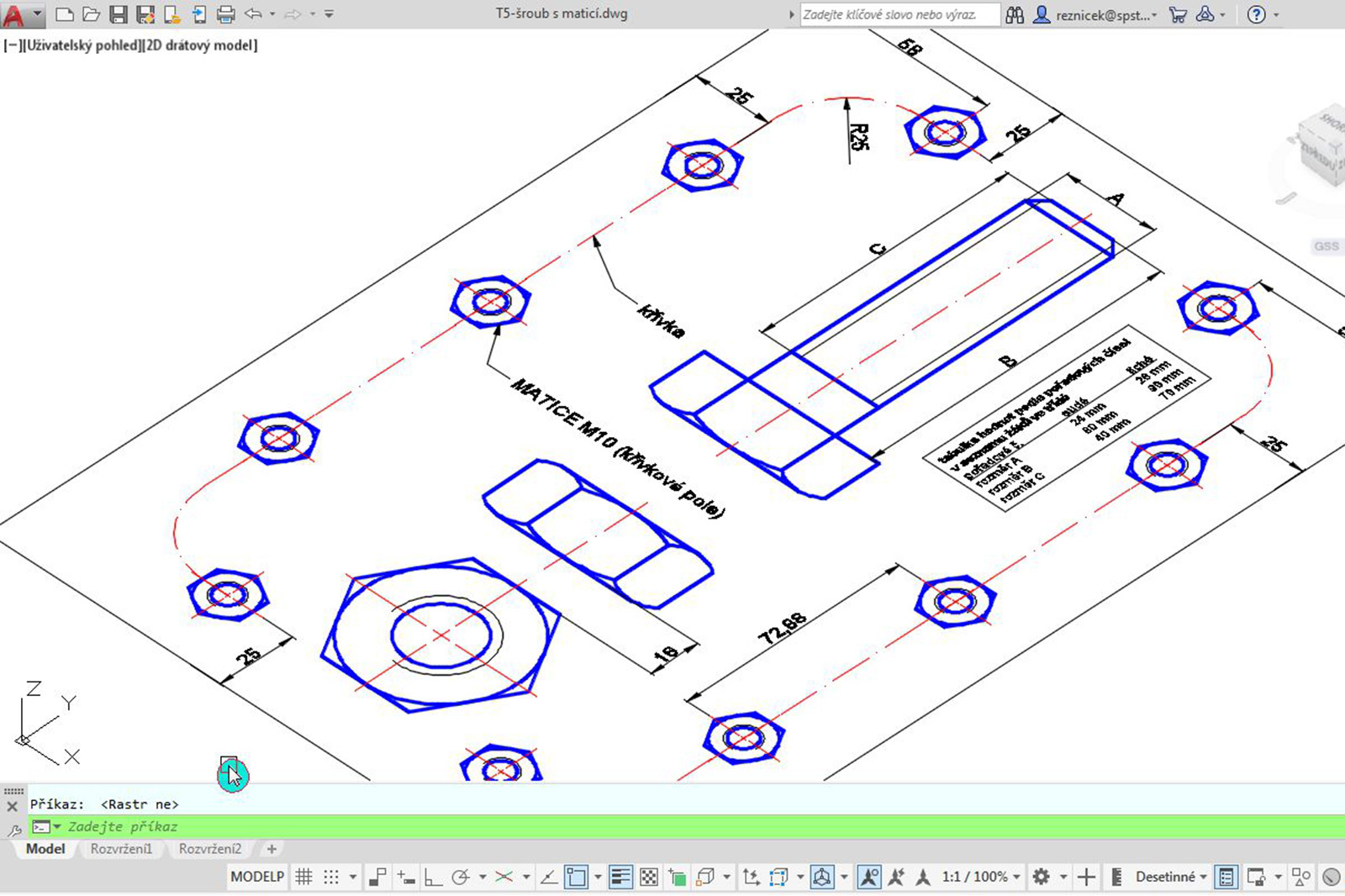Toggle lineweight display in status bar

point(620,877)
